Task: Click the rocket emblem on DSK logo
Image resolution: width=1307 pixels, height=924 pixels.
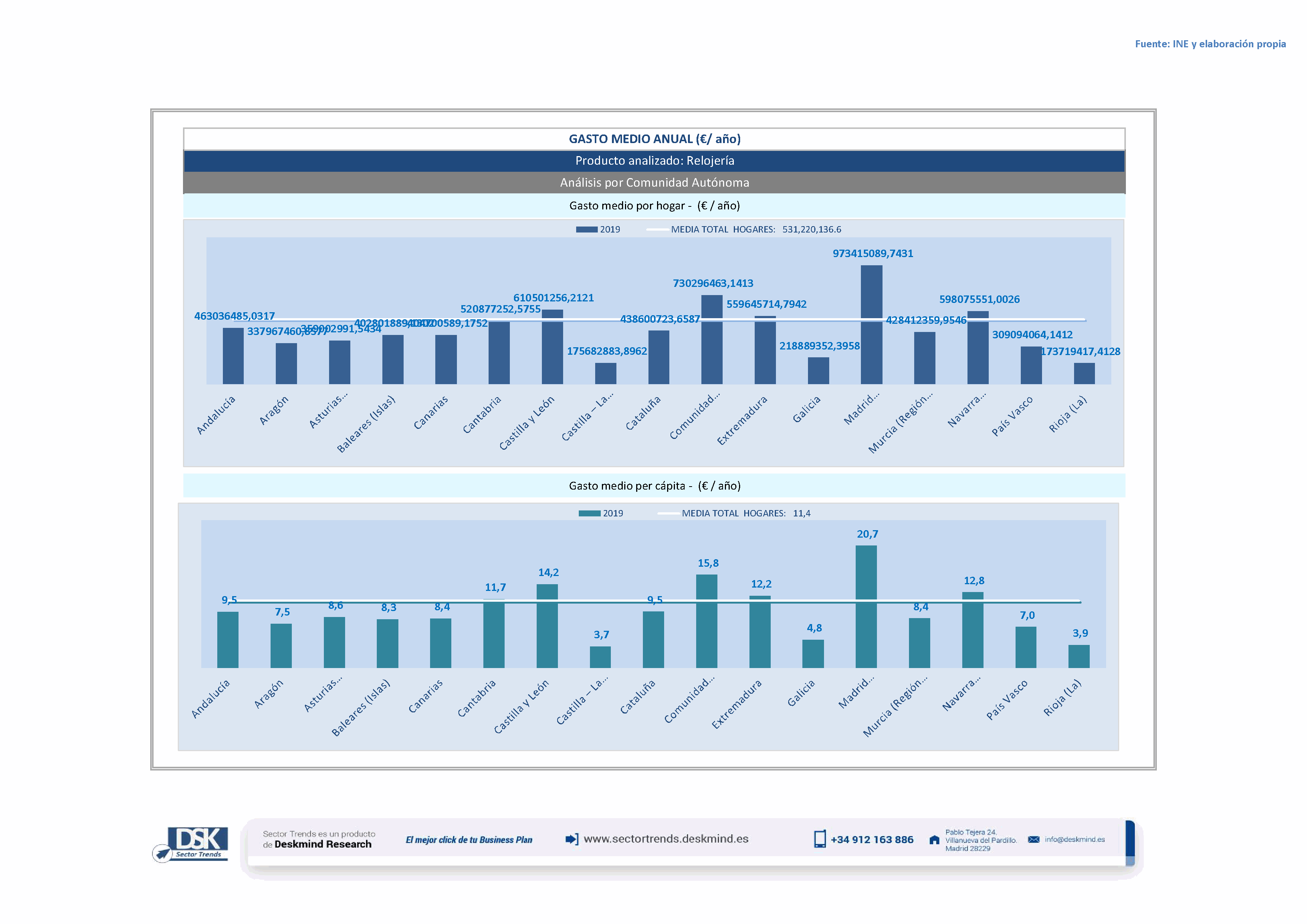Action: [163, 854]
